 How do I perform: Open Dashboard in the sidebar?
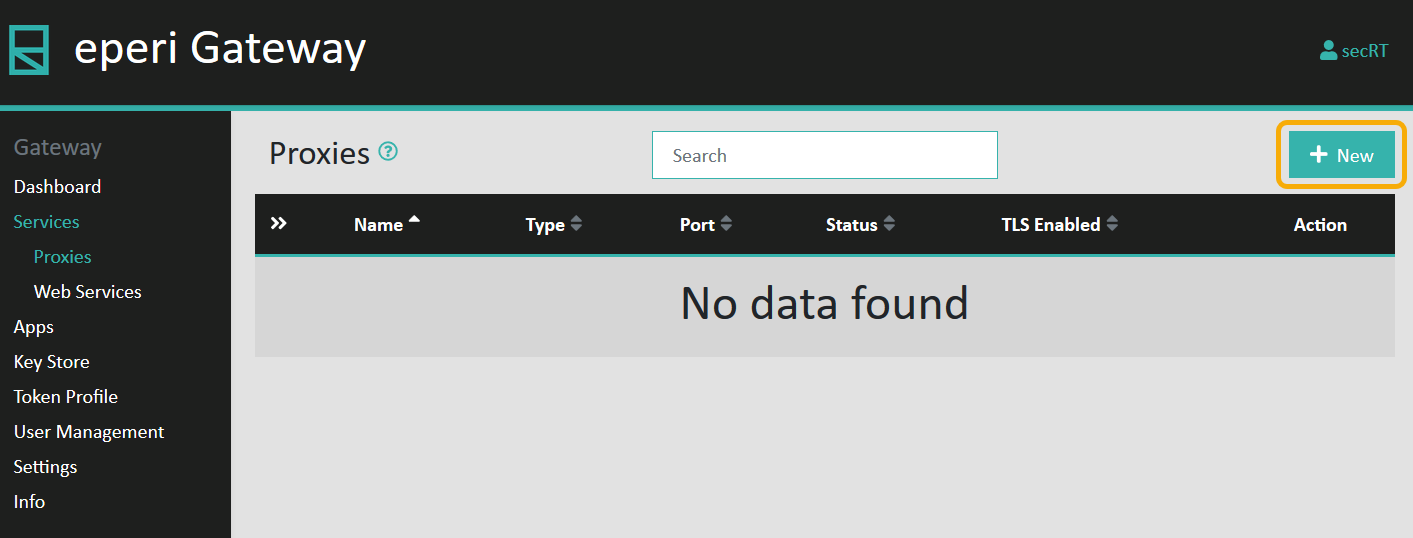(57, 187)
